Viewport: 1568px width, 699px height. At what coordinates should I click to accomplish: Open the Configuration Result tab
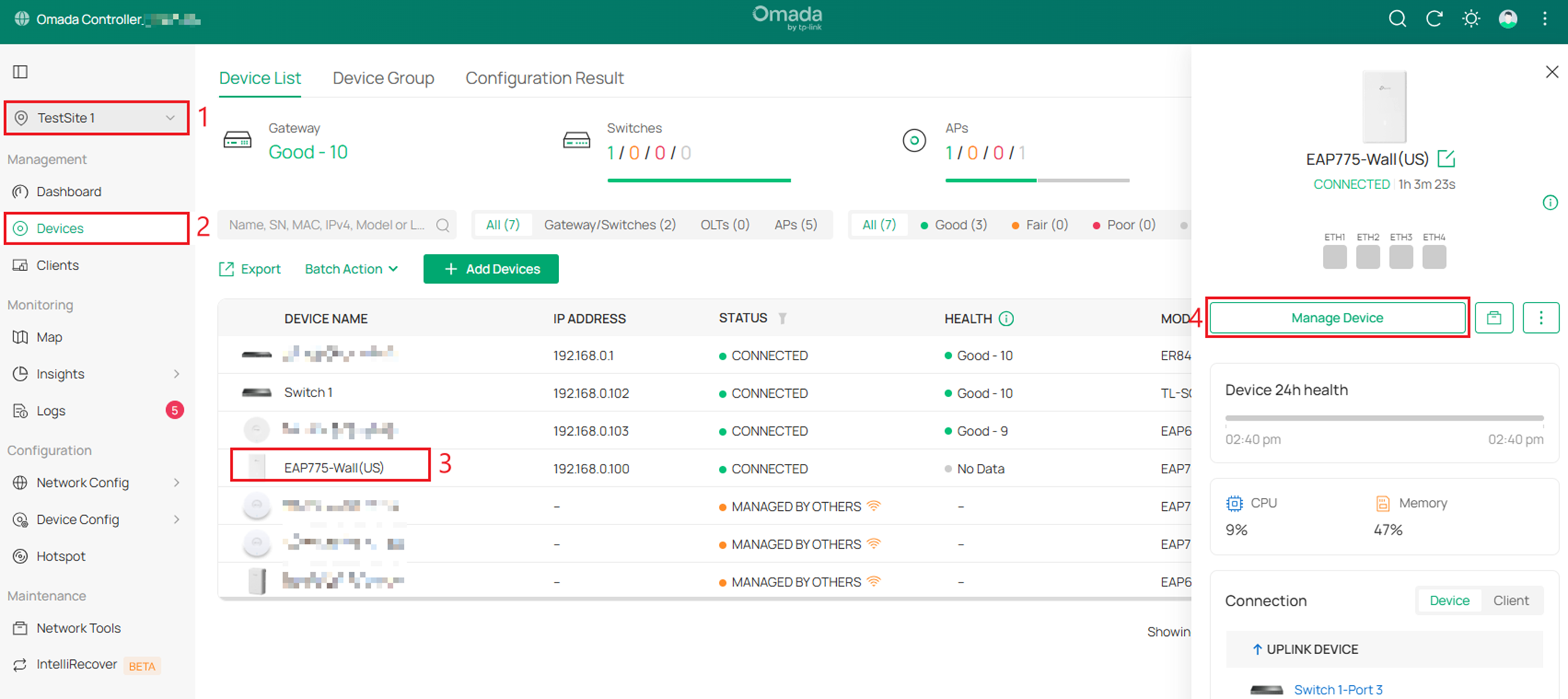(544, 78)
